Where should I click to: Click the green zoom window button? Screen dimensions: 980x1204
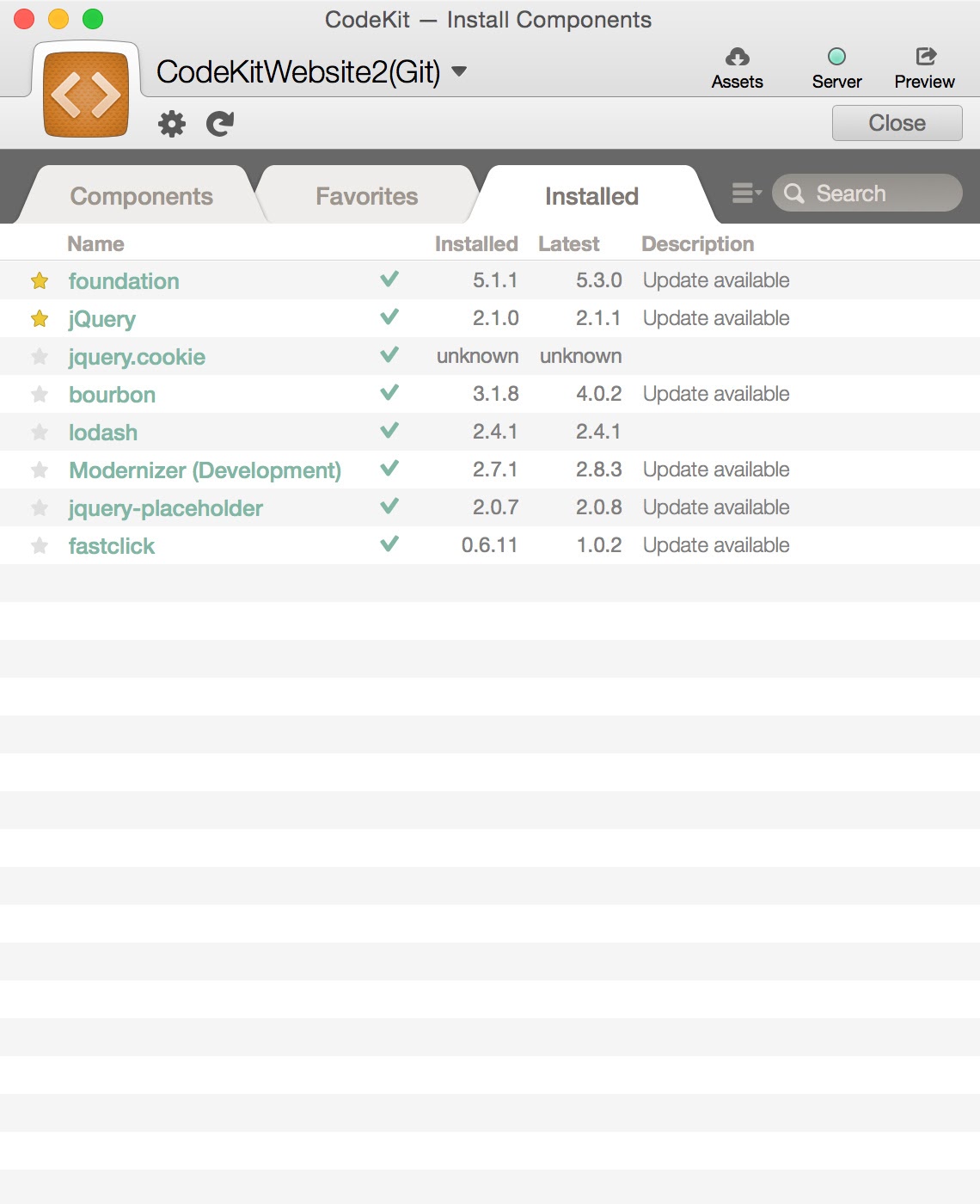click(93, 19)
